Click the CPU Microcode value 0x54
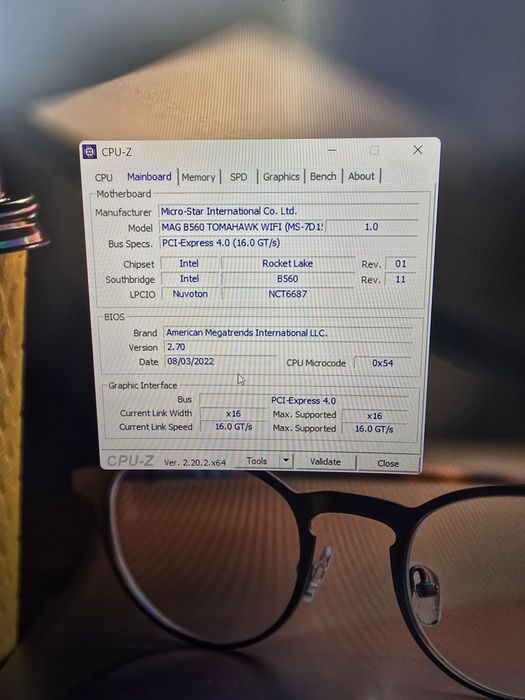The height and width of the screenshot is (700, 525). point(383,363)
